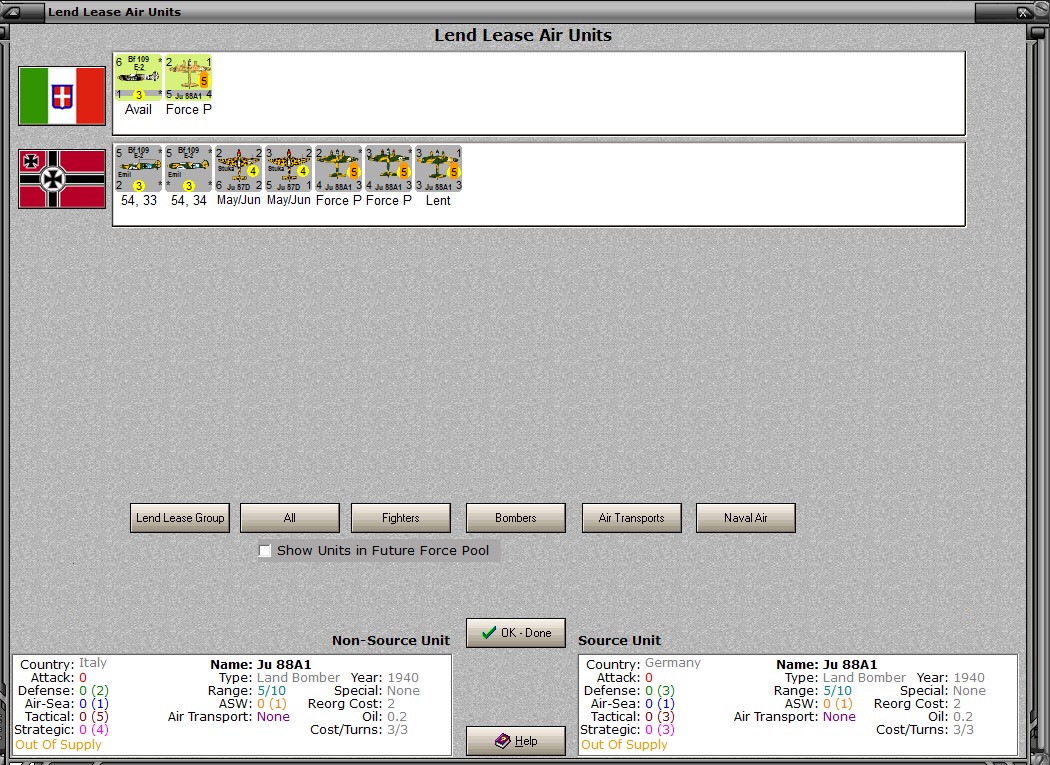This screenshot has height=765, width=1050.
Task: Select the German Force P Ju 88A1 with 3 in its top-left corner
Action: 388,168
